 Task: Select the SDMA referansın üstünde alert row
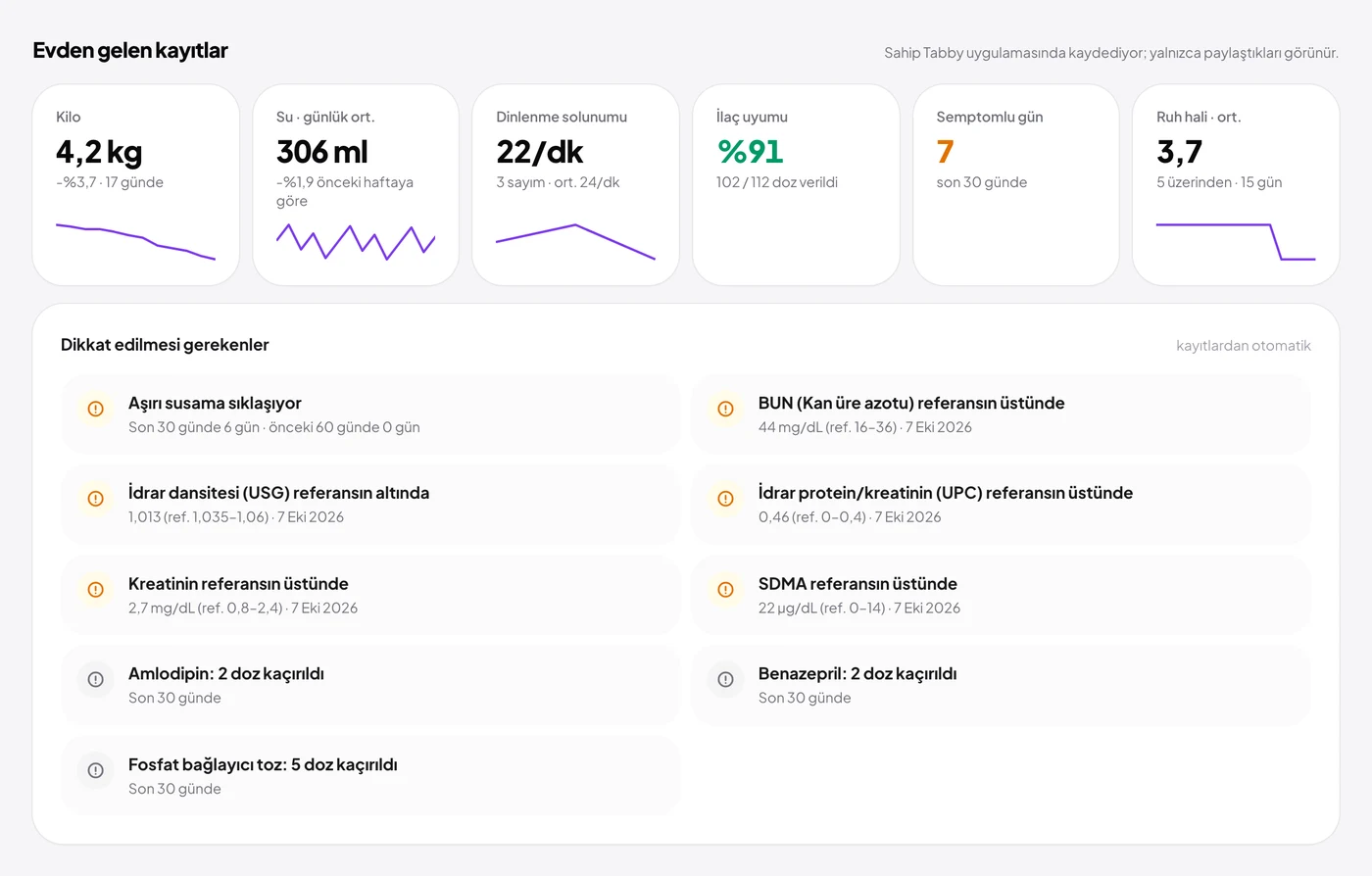pos(1001,596)
